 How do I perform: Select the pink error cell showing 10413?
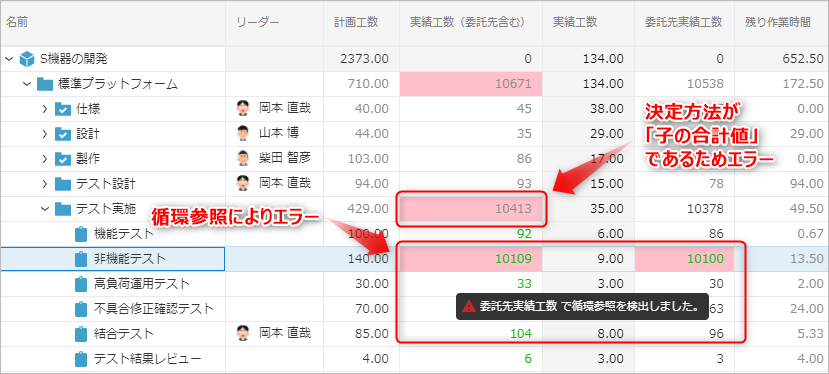[471, 209]
